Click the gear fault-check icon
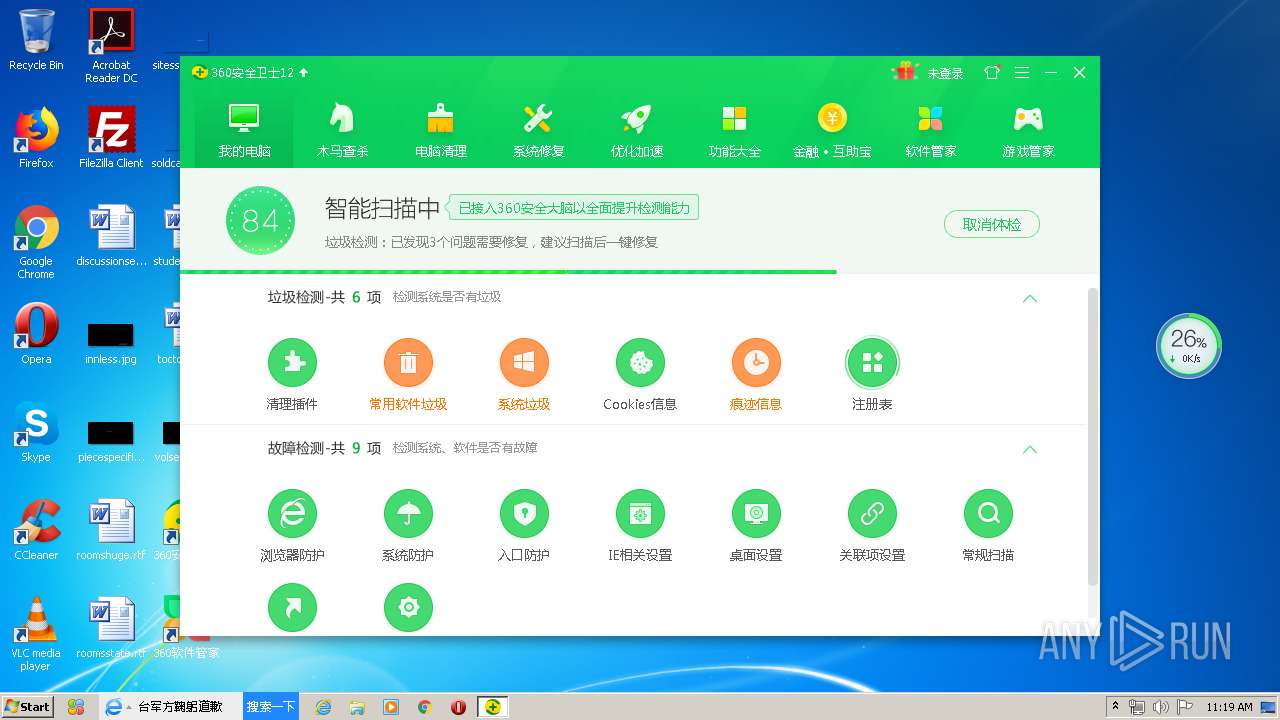This screenshot has width=1280, height=720. point(408,608)
